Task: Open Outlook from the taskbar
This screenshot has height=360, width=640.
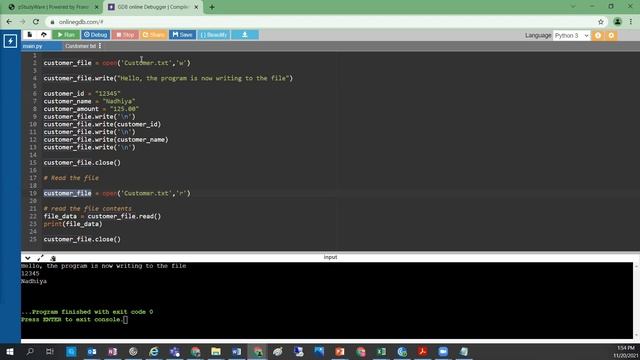Action: click(92, 351)
